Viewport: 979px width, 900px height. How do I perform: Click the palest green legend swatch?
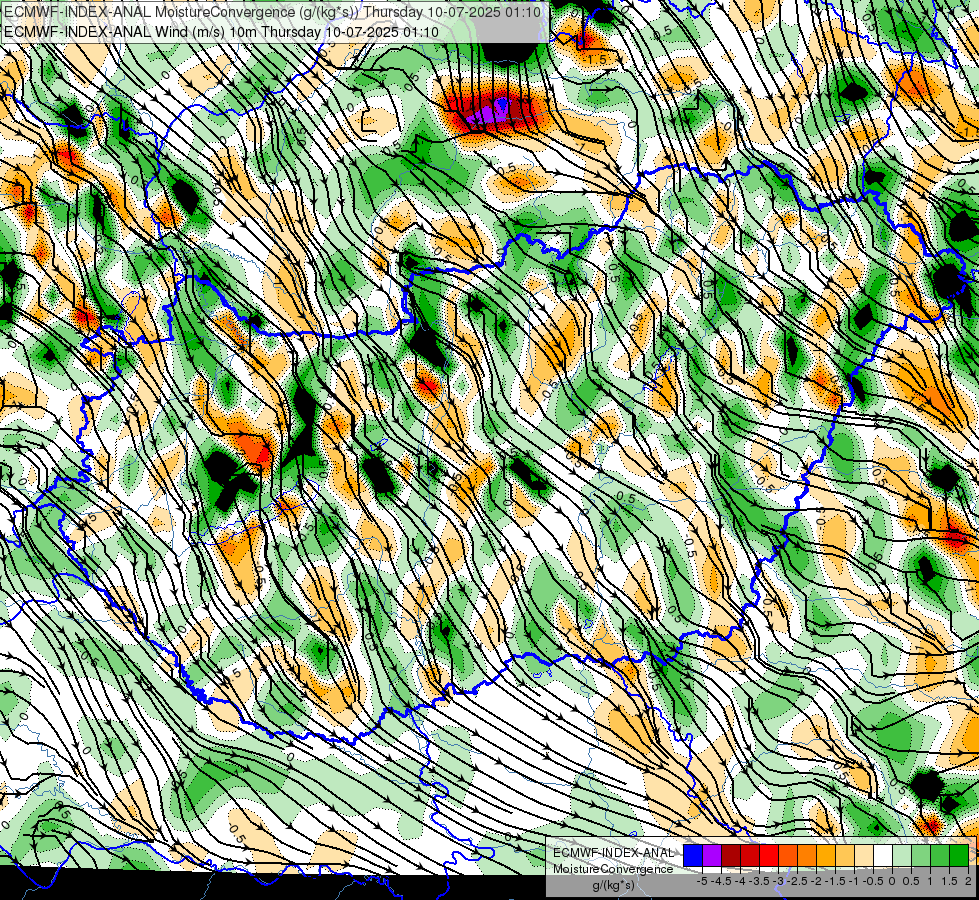click(x=902, y=855)
